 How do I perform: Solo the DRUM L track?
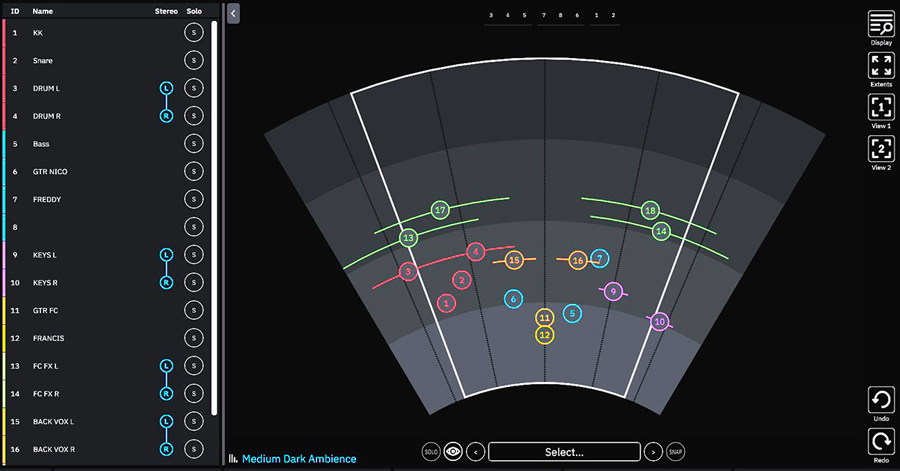(x=194, y=88)
